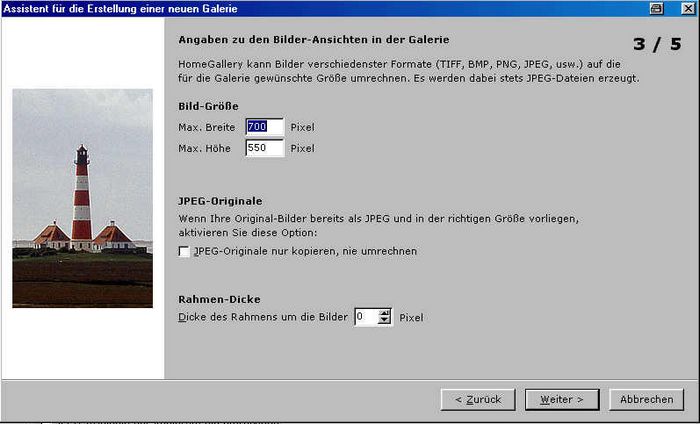Click the Max. Höhe label

204,148
